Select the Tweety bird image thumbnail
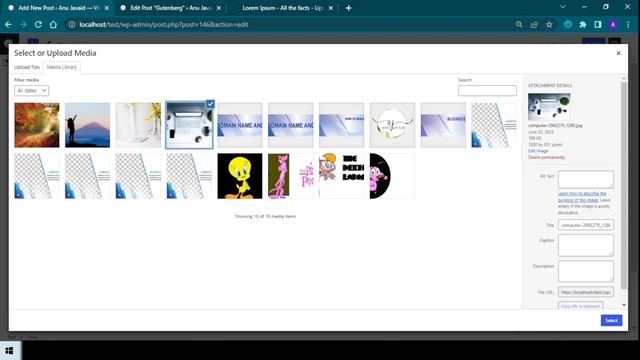The image size is (640, 360). pos(240,176)
